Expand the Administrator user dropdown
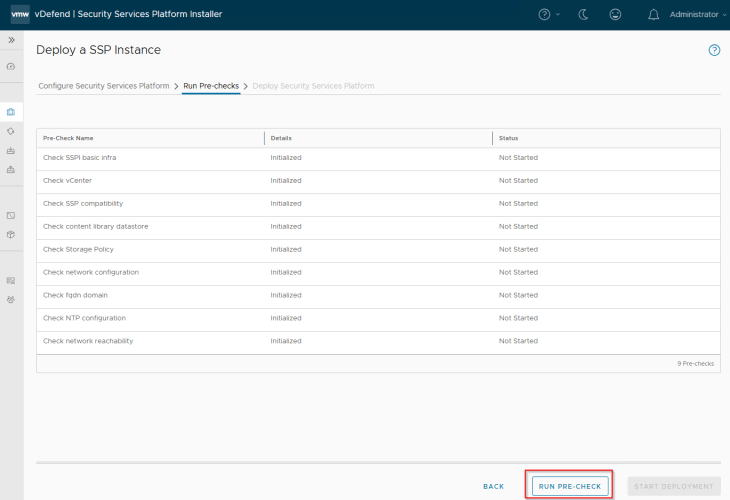Screen dimensions: 730x500 [696, 15]
